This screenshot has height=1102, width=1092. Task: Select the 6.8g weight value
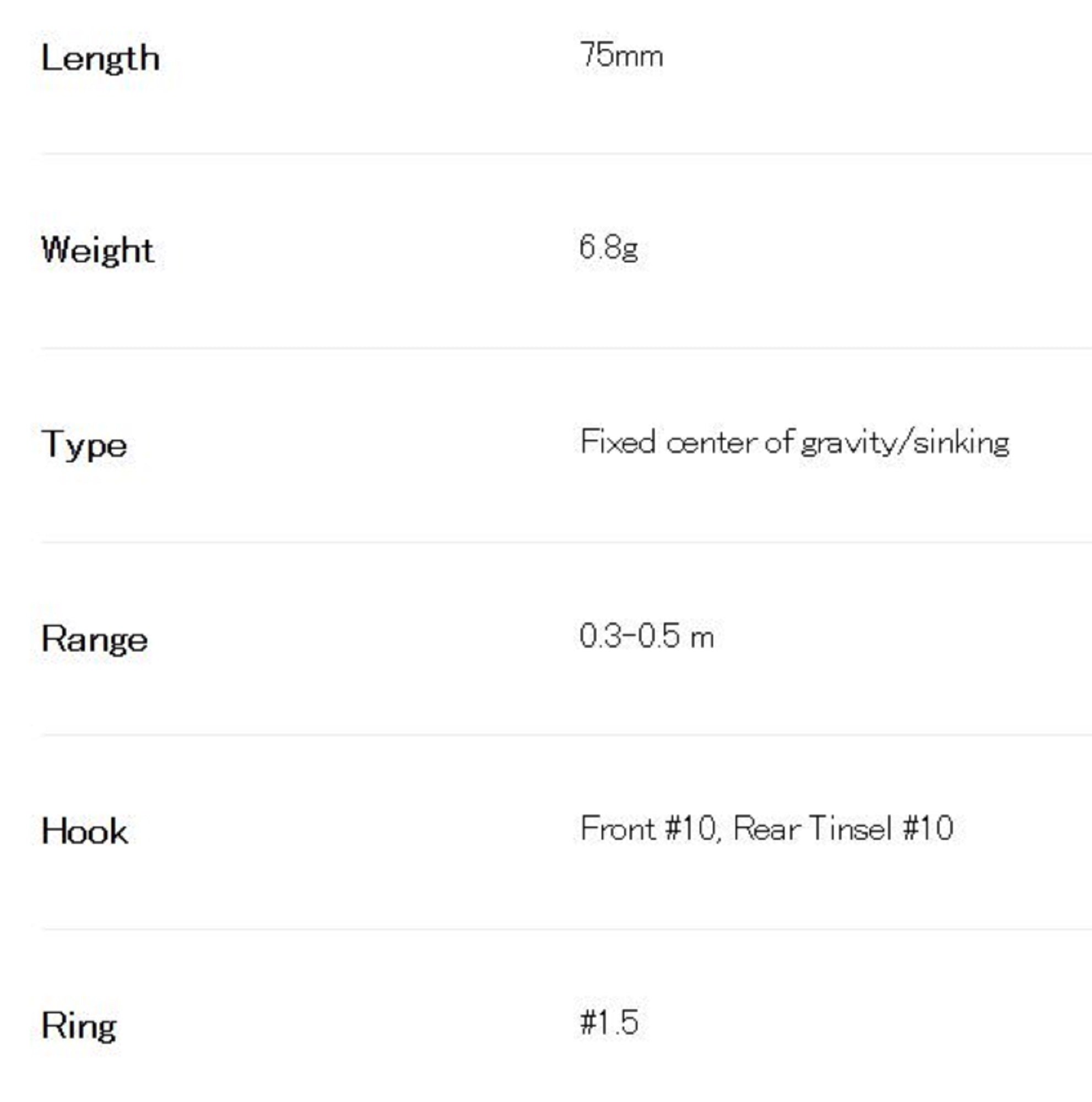(608, 248)
